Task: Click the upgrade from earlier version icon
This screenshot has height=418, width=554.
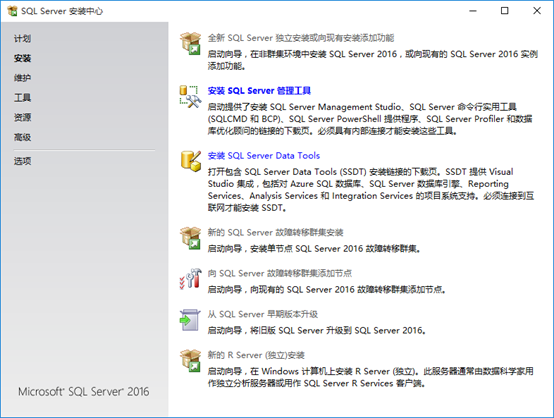Action: pos(190,320)
